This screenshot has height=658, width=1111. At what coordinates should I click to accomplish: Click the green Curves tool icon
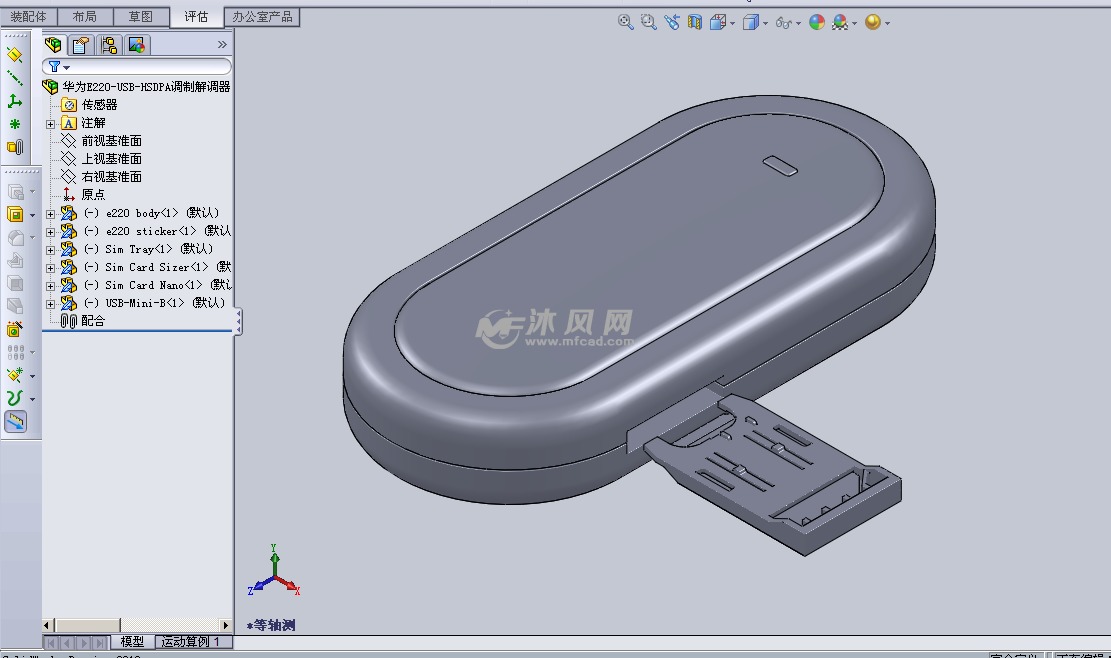(x=14, y=398)
